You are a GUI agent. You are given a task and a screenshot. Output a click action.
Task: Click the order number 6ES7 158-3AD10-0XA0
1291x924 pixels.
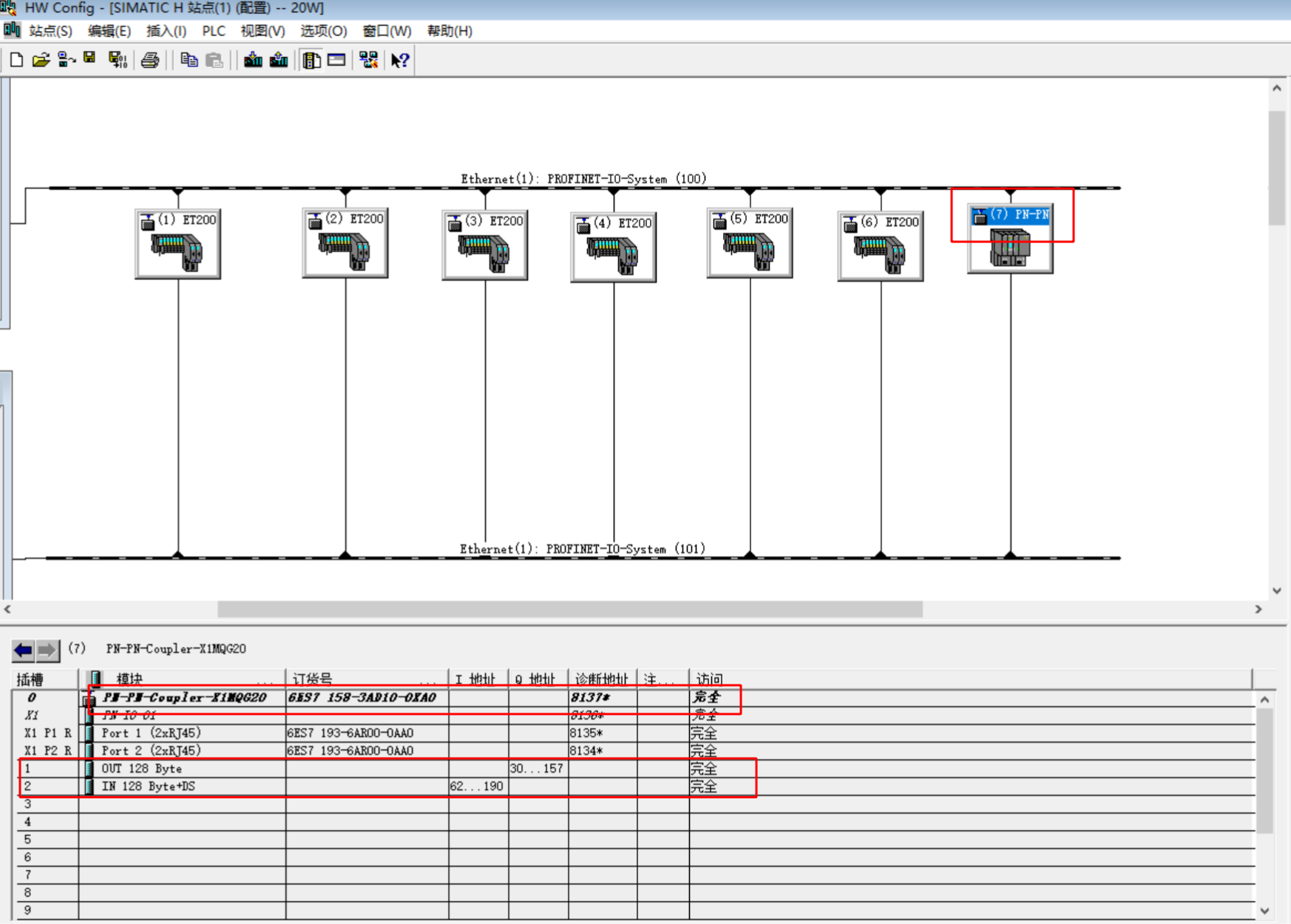(367, 698)
